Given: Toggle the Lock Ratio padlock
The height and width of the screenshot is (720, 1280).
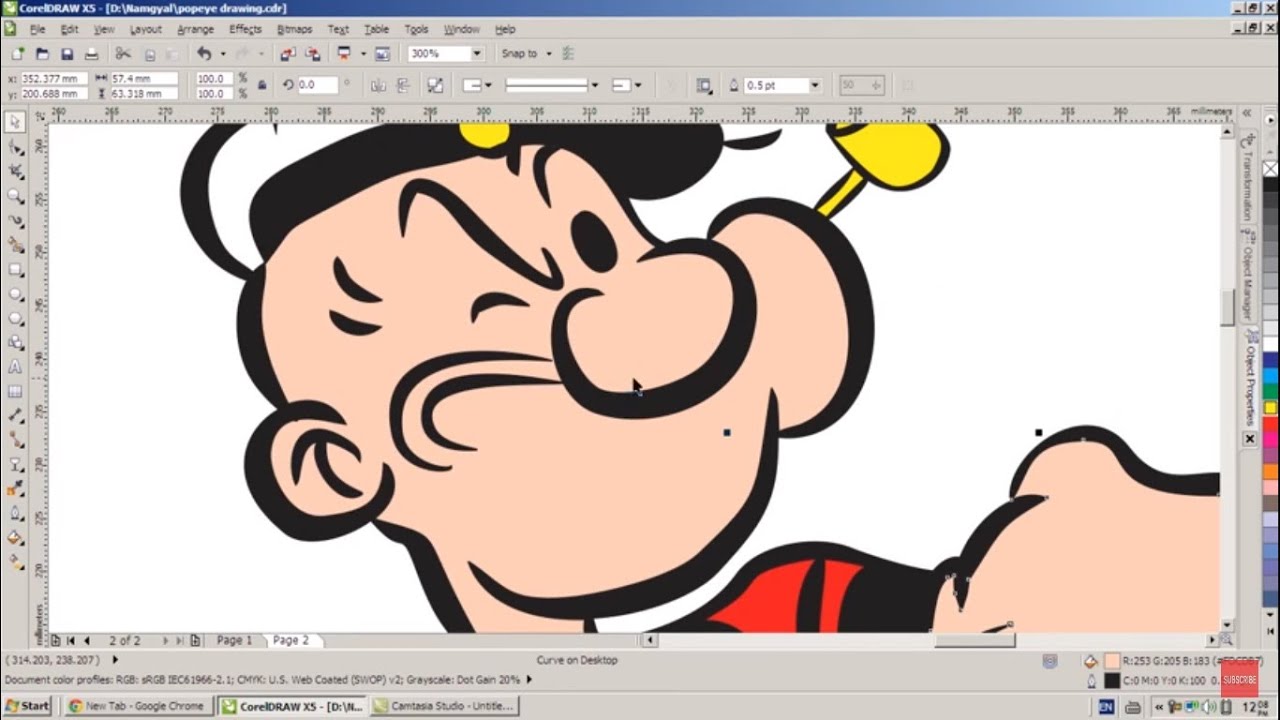Looking at the screenshot, I should [263, 86].
